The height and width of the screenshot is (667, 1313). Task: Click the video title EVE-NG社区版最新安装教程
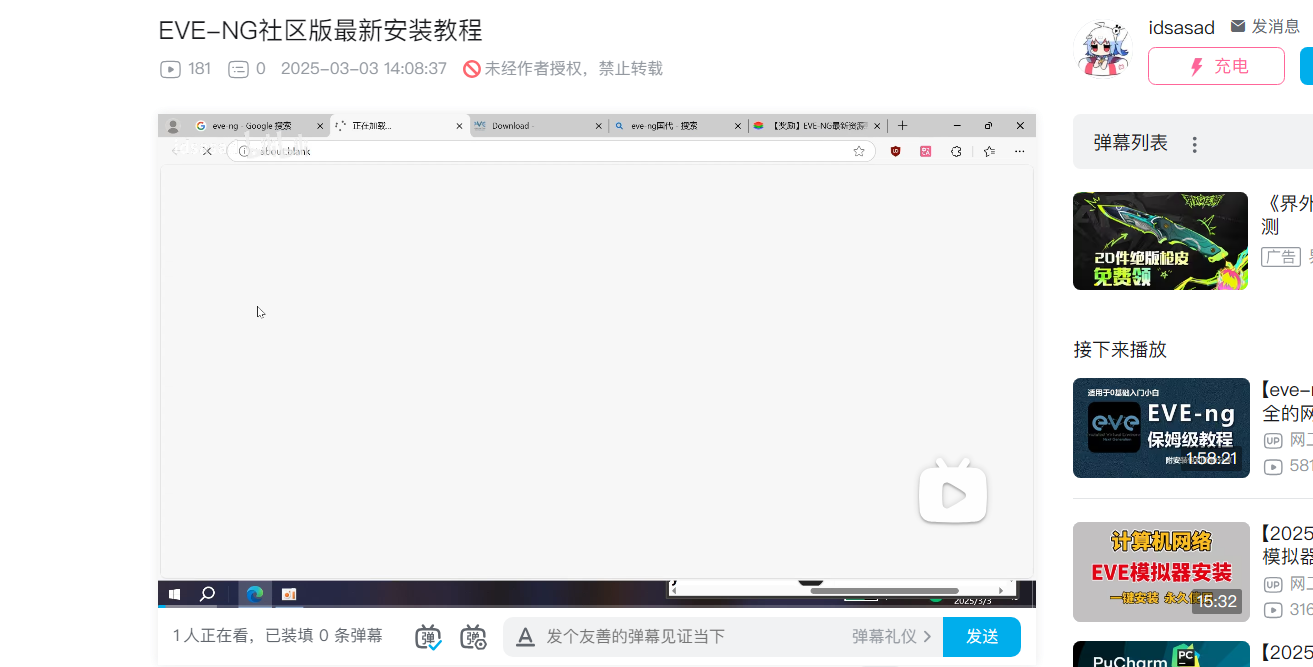tap(320, 30)
